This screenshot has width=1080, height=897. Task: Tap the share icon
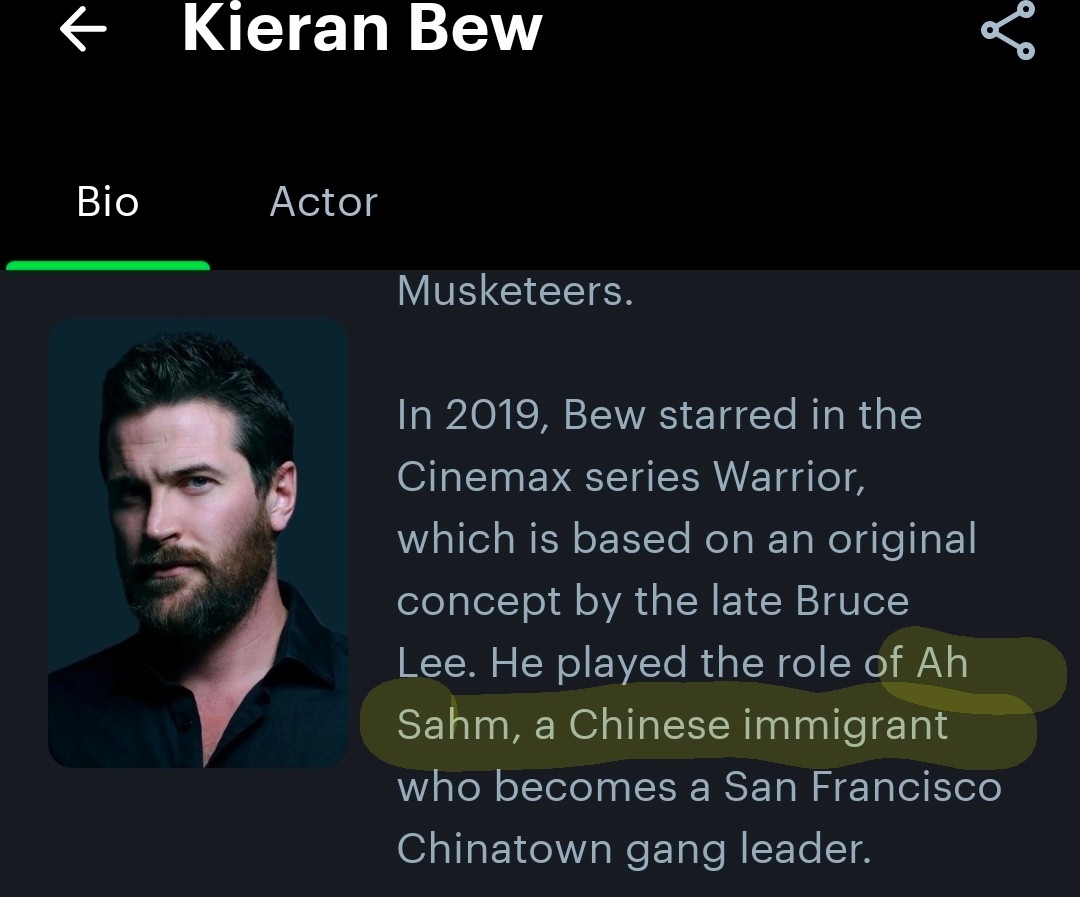(1008, 31)
